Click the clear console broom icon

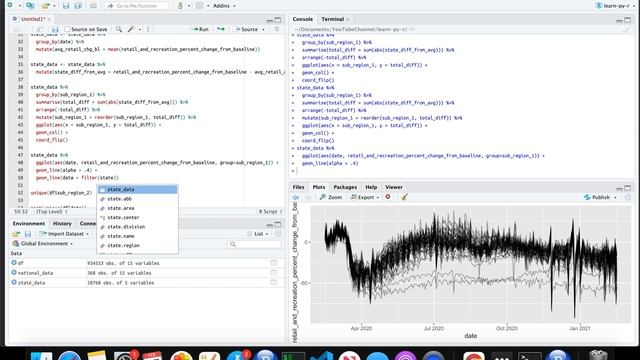tap(627, 29)
